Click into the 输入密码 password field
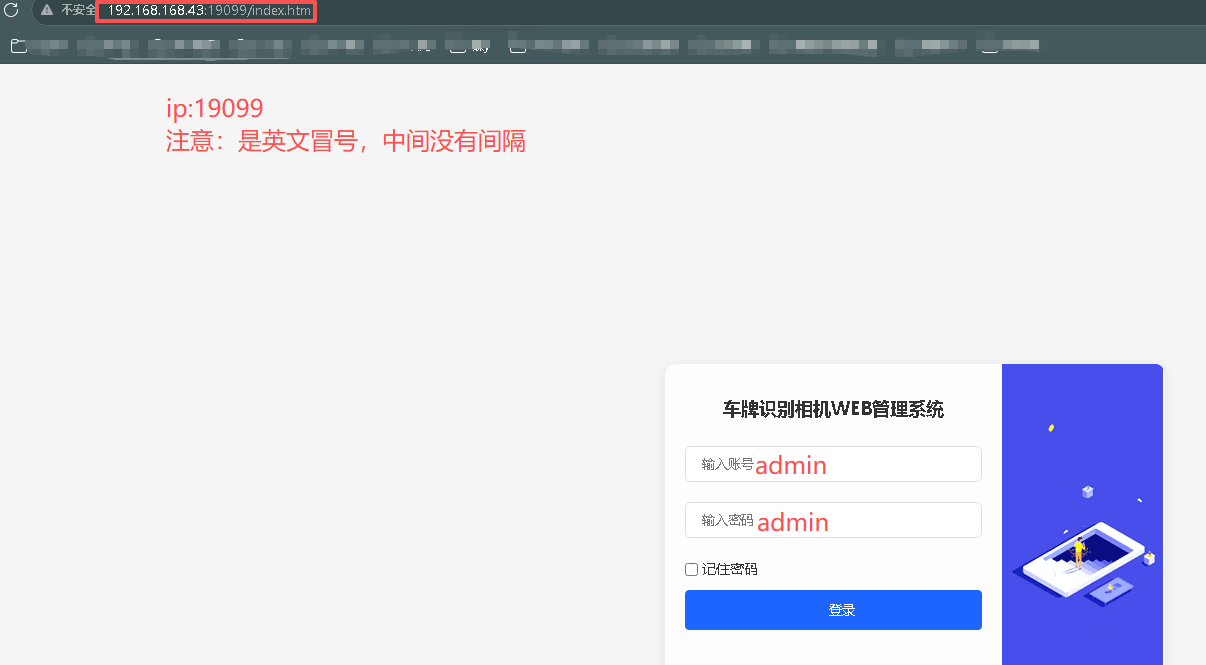Screen dimensions: 1206x665 click(x=833, y=520)
